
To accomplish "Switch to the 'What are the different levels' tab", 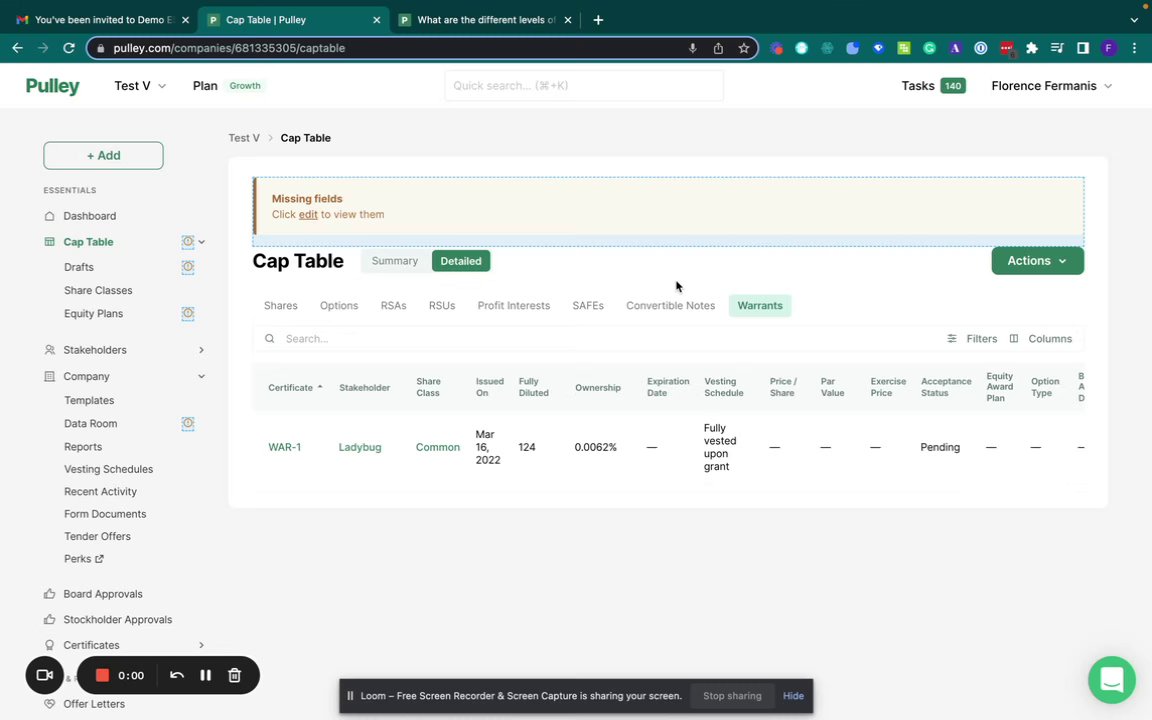I will tap(485, 20).
